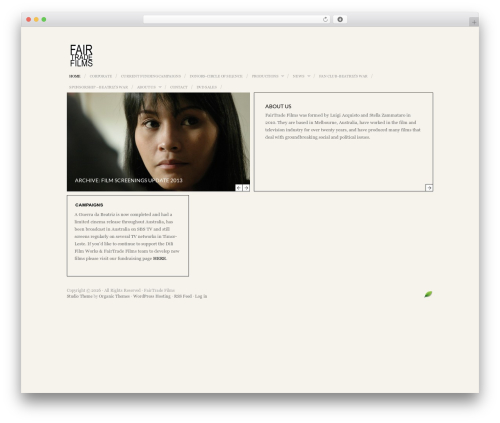Open the Contact menu item
Viewport: 500px width, 423px height.
179,87
